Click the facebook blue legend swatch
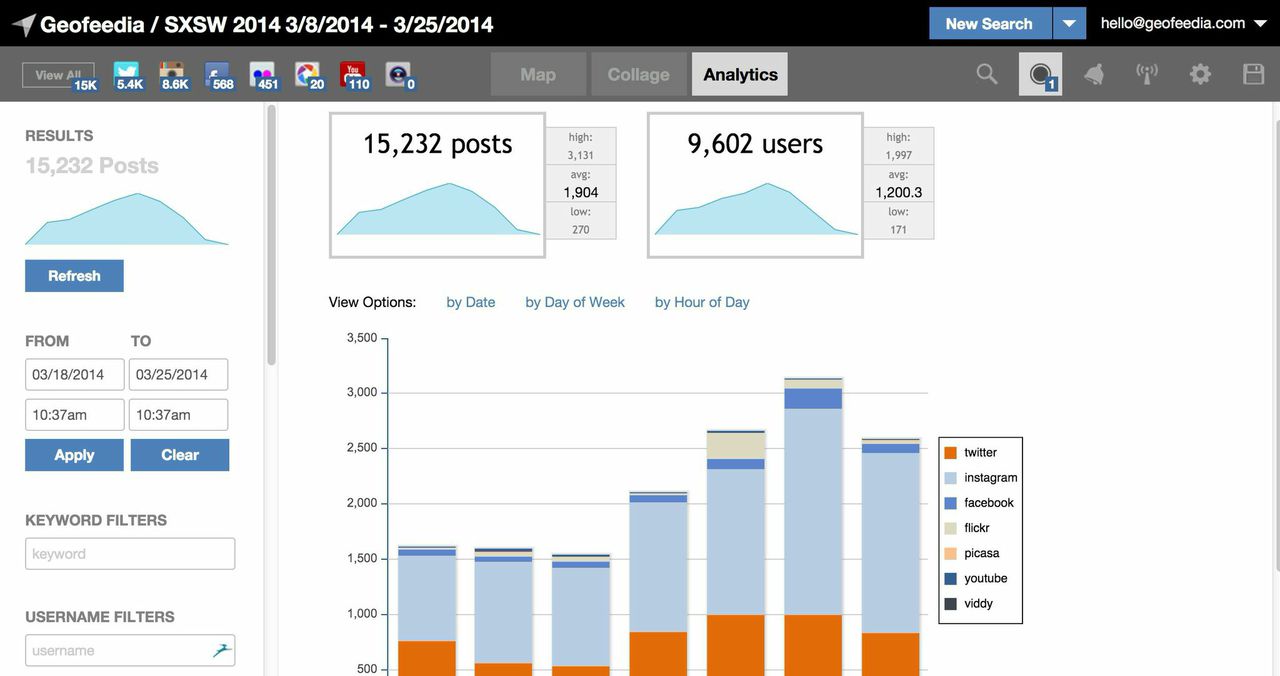Screen dimensions: 1280x676 (x=951, y=503)
